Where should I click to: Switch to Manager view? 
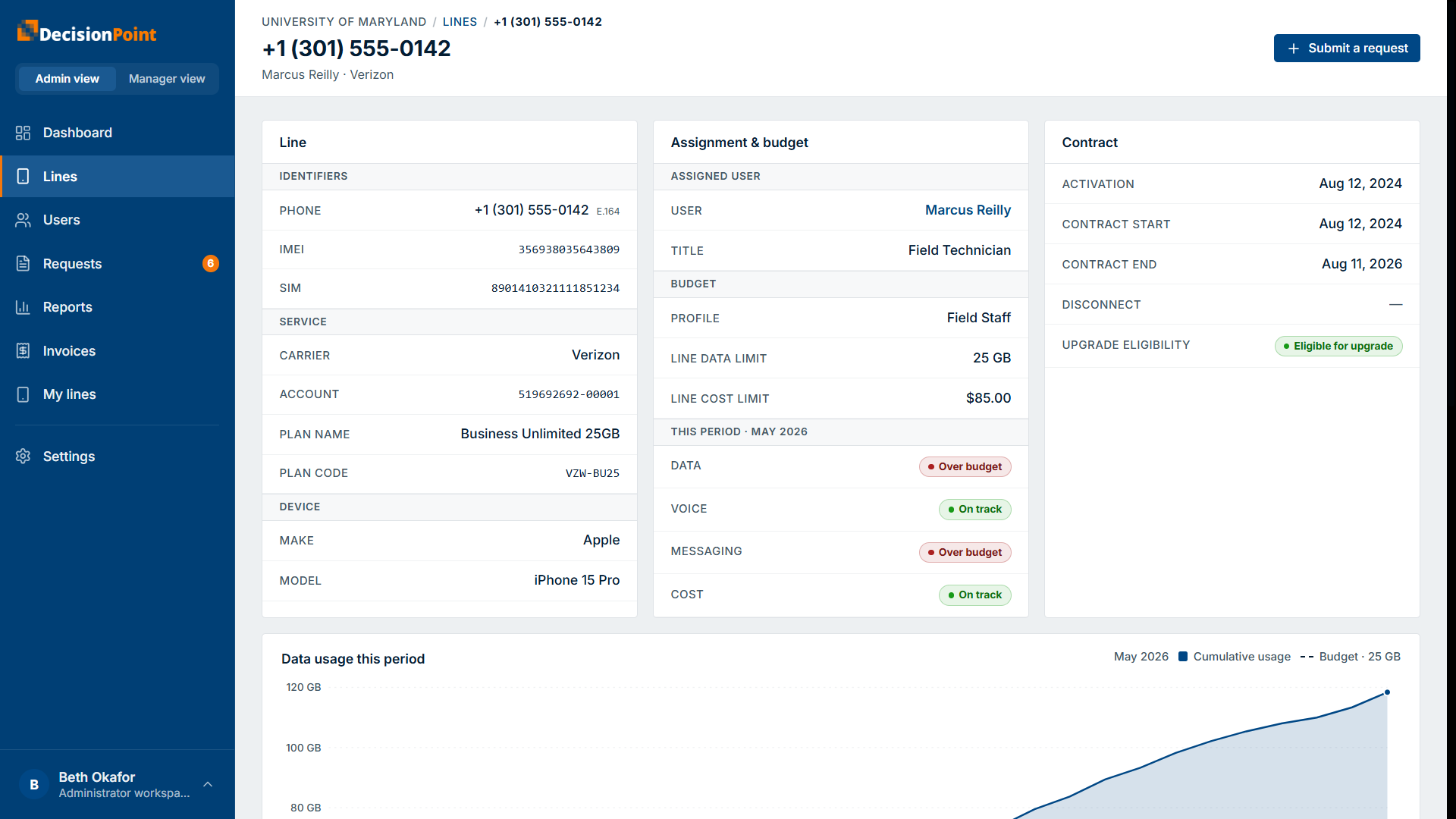tap(167, 79)
